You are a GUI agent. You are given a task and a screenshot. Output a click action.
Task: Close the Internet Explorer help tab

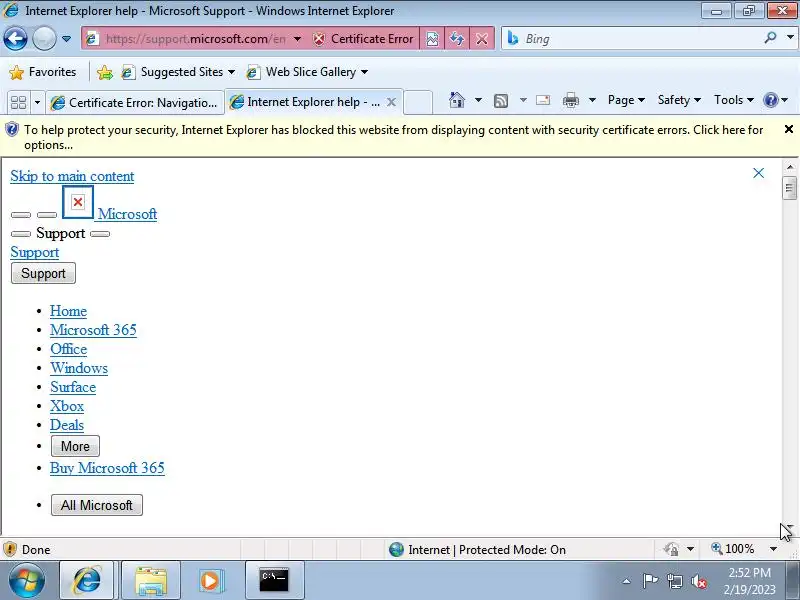tap(391, 102)
